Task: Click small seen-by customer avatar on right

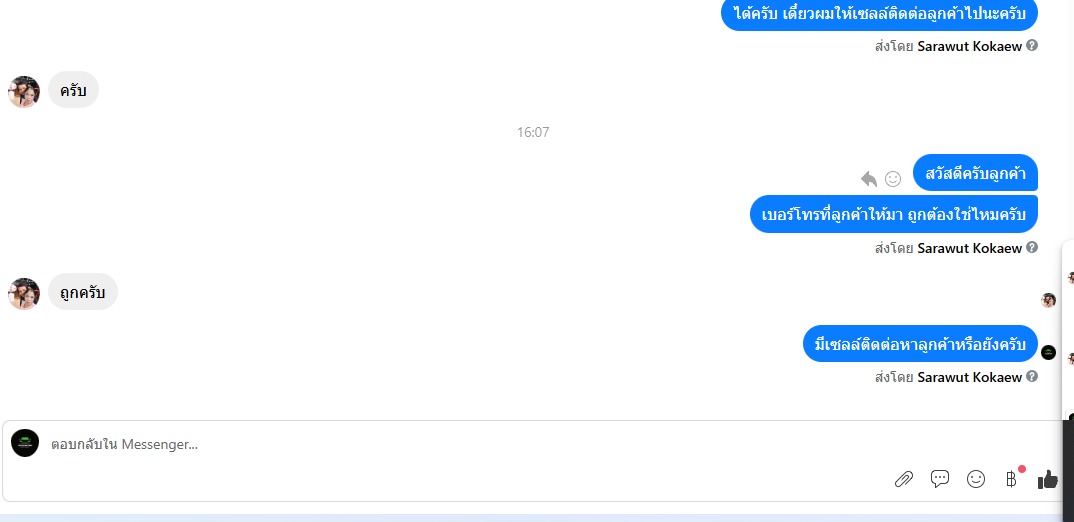Action: tap(1048, 300)
